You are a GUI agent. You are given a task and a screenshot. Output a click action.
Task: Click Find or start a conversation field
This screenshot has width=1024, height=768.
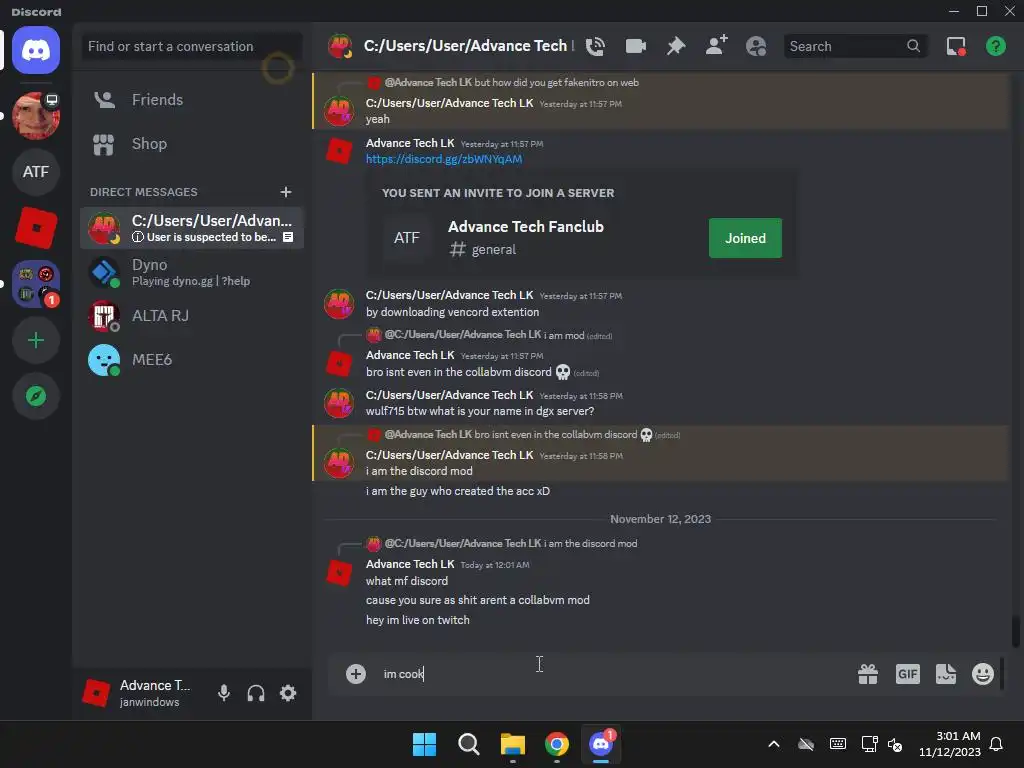(192, 46)
